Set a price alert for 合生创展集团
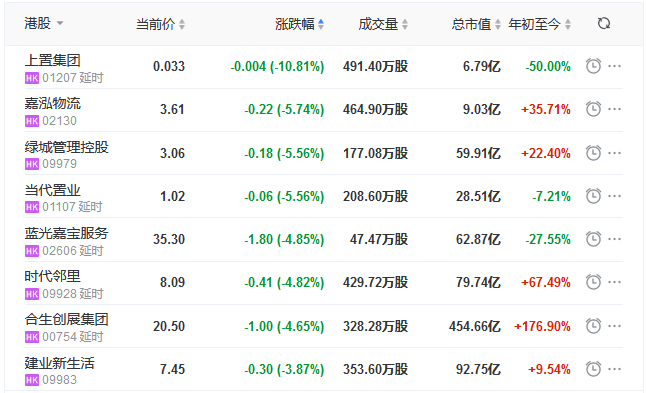 (593, 326)
